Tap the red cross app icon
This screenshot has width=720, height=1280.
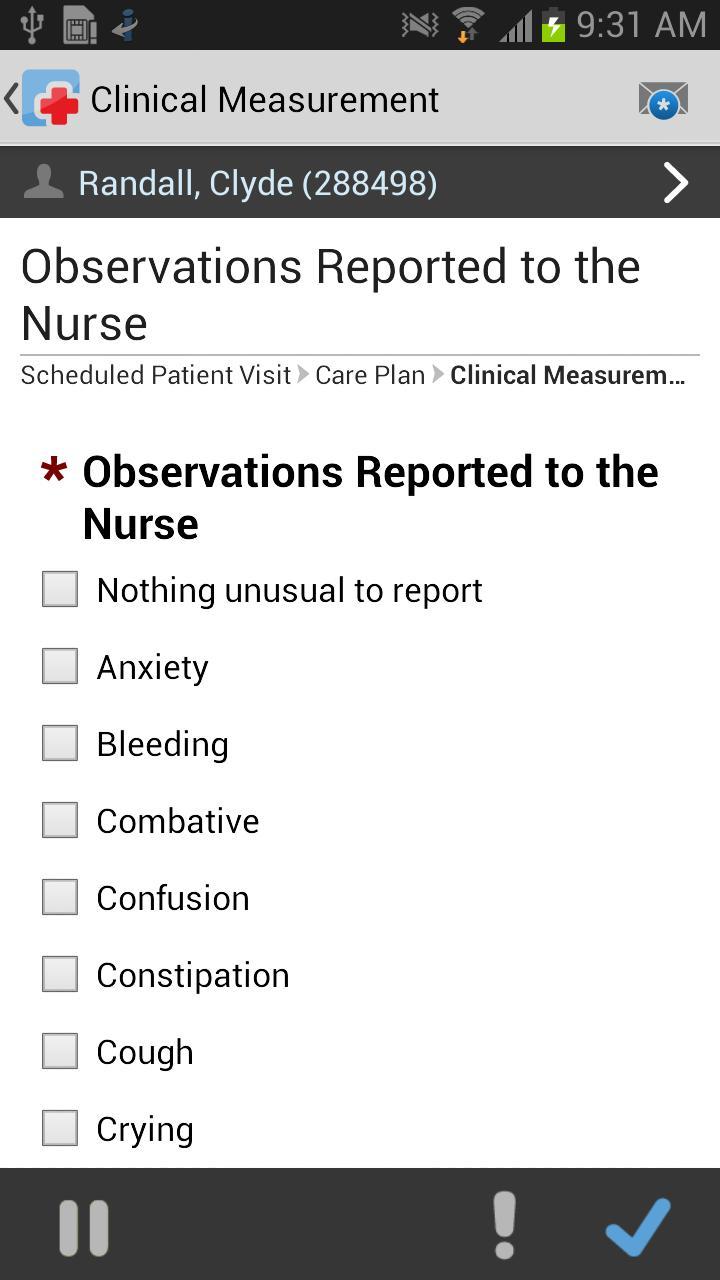pos(51,98)
